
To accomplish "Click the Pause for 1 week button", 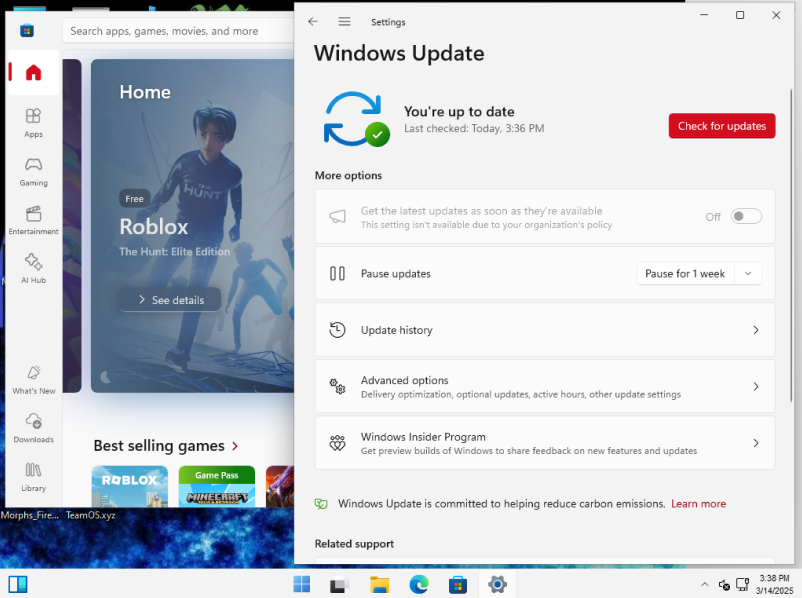I will click(685, 274).
